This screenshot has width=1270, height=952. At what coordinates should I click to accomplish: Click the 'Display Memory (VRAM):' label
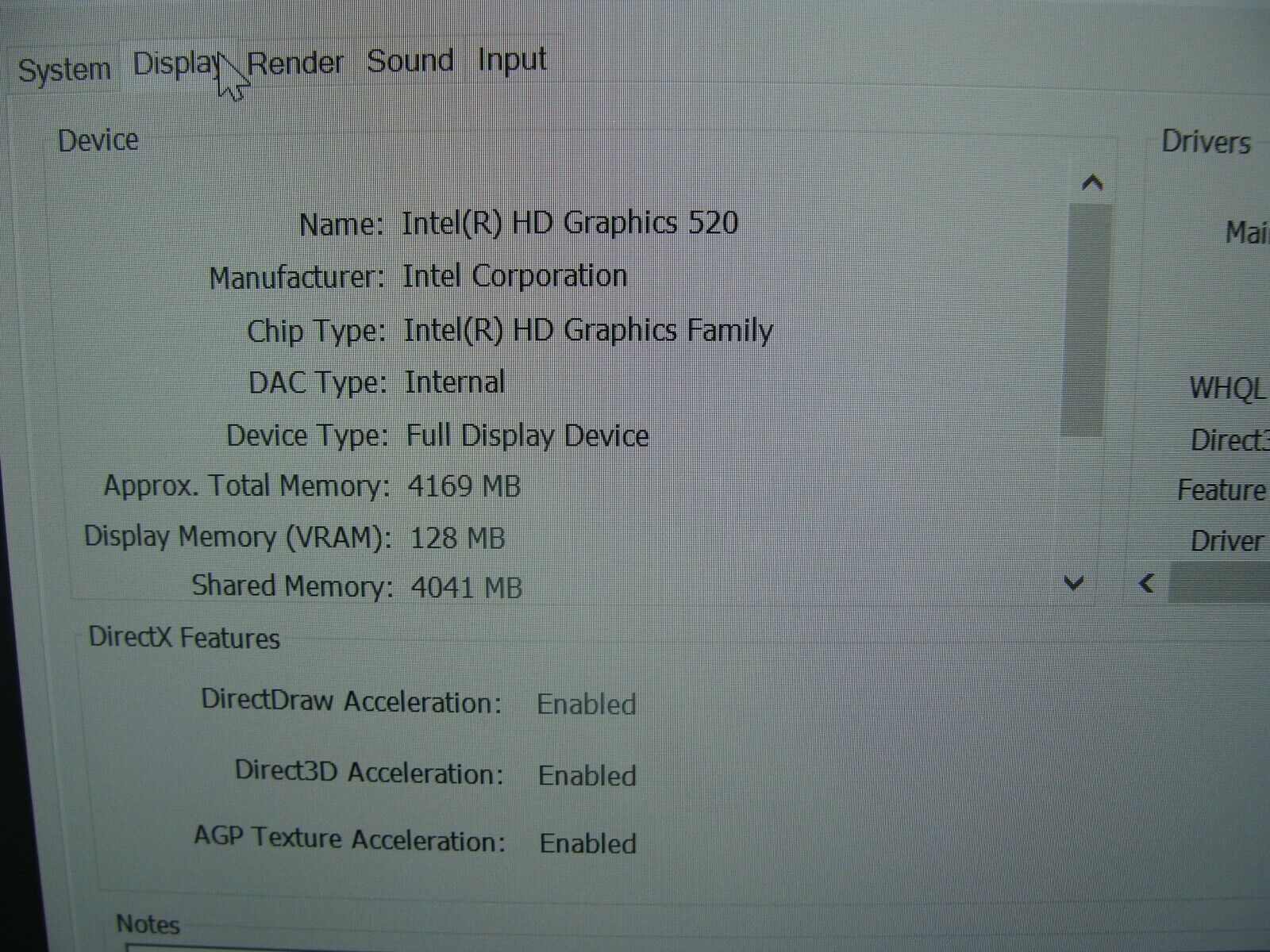[x=238, y=537]
